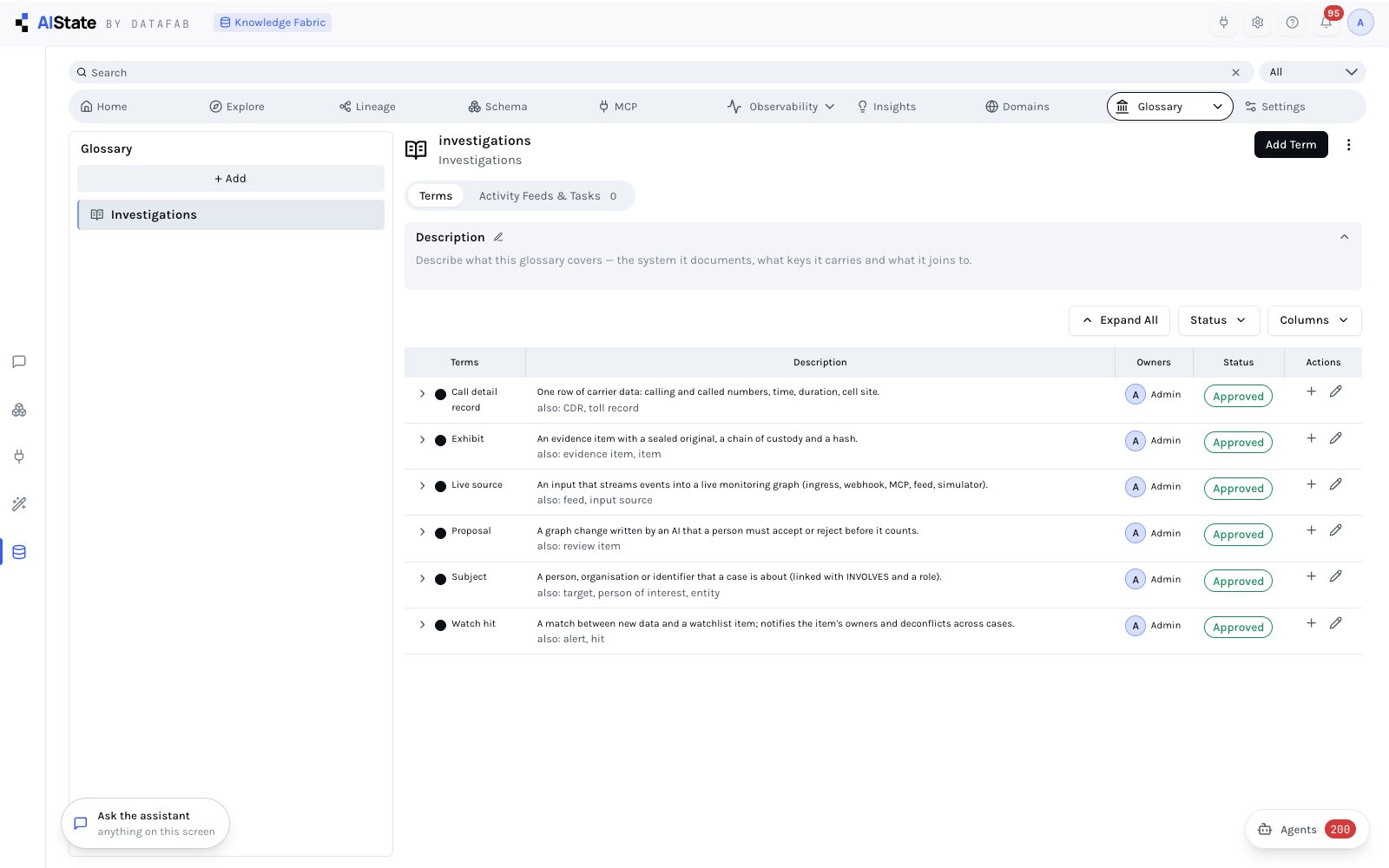Edit the Watch hit term pencil icon
The image size is (1389, 868).
pos(1336,623)
